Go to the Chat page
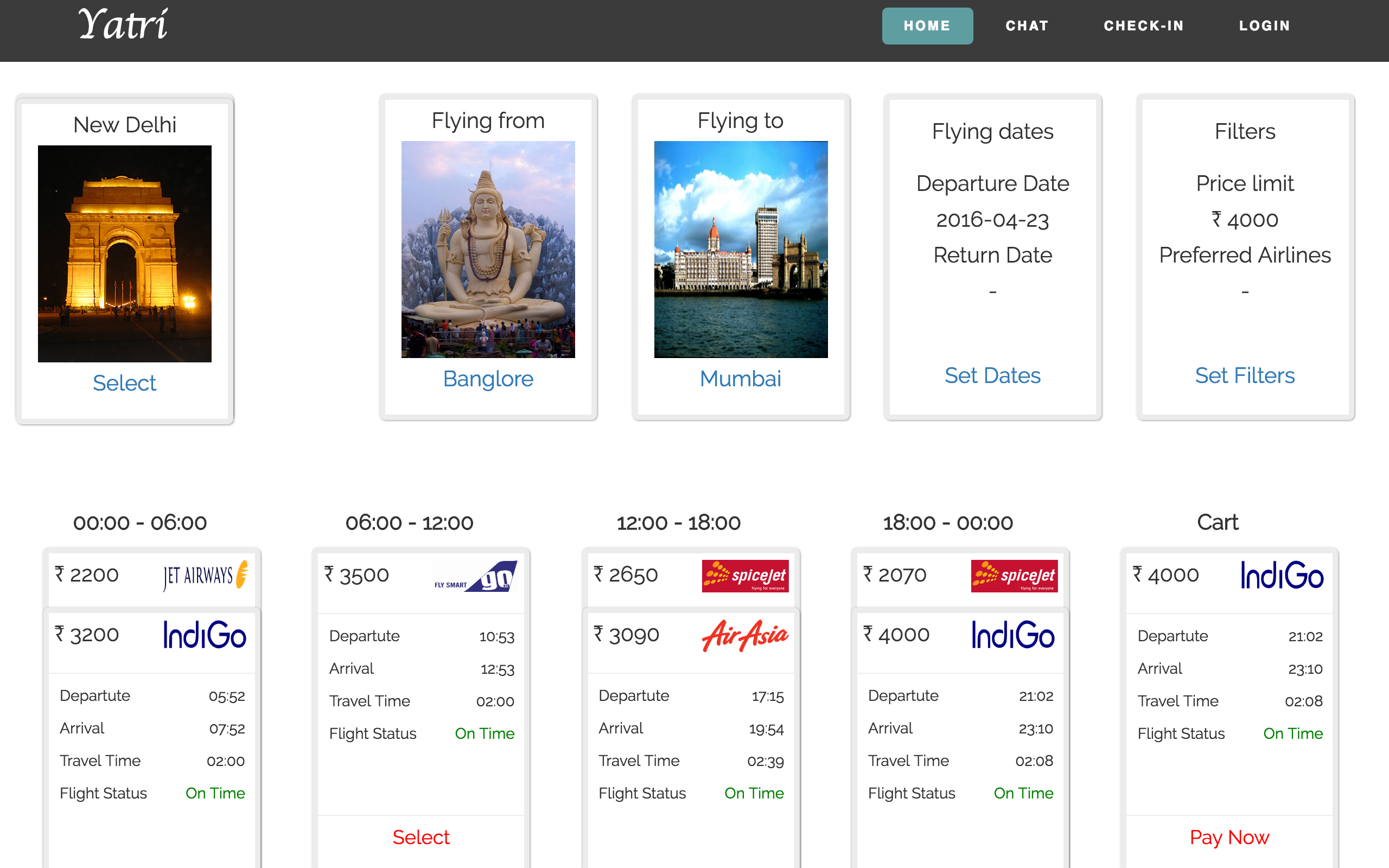 [x=1027, y=26]
